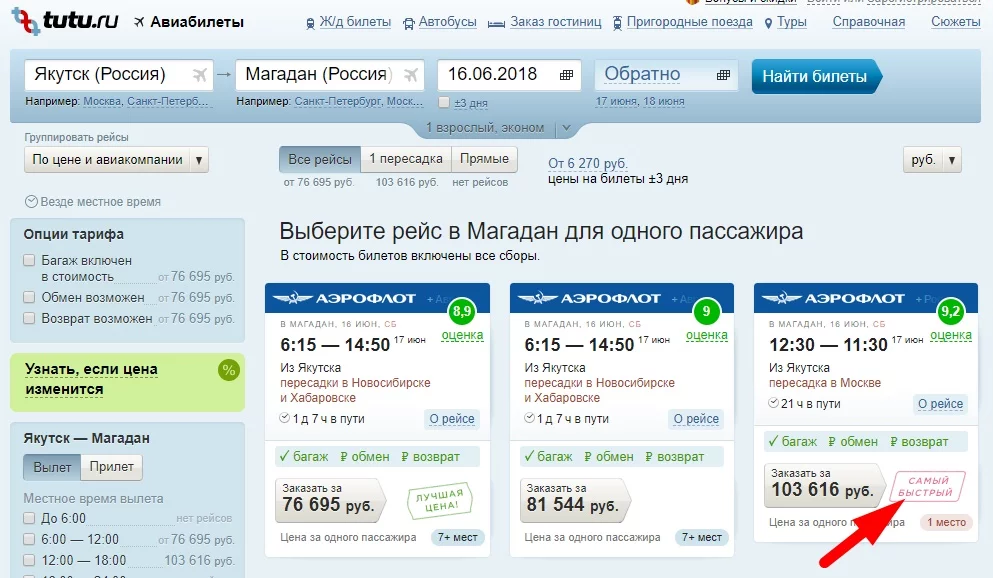Screen dimensions: 993x578
Task: Click the 18 июня return date suggestion
Action: (x=664, y=101)
